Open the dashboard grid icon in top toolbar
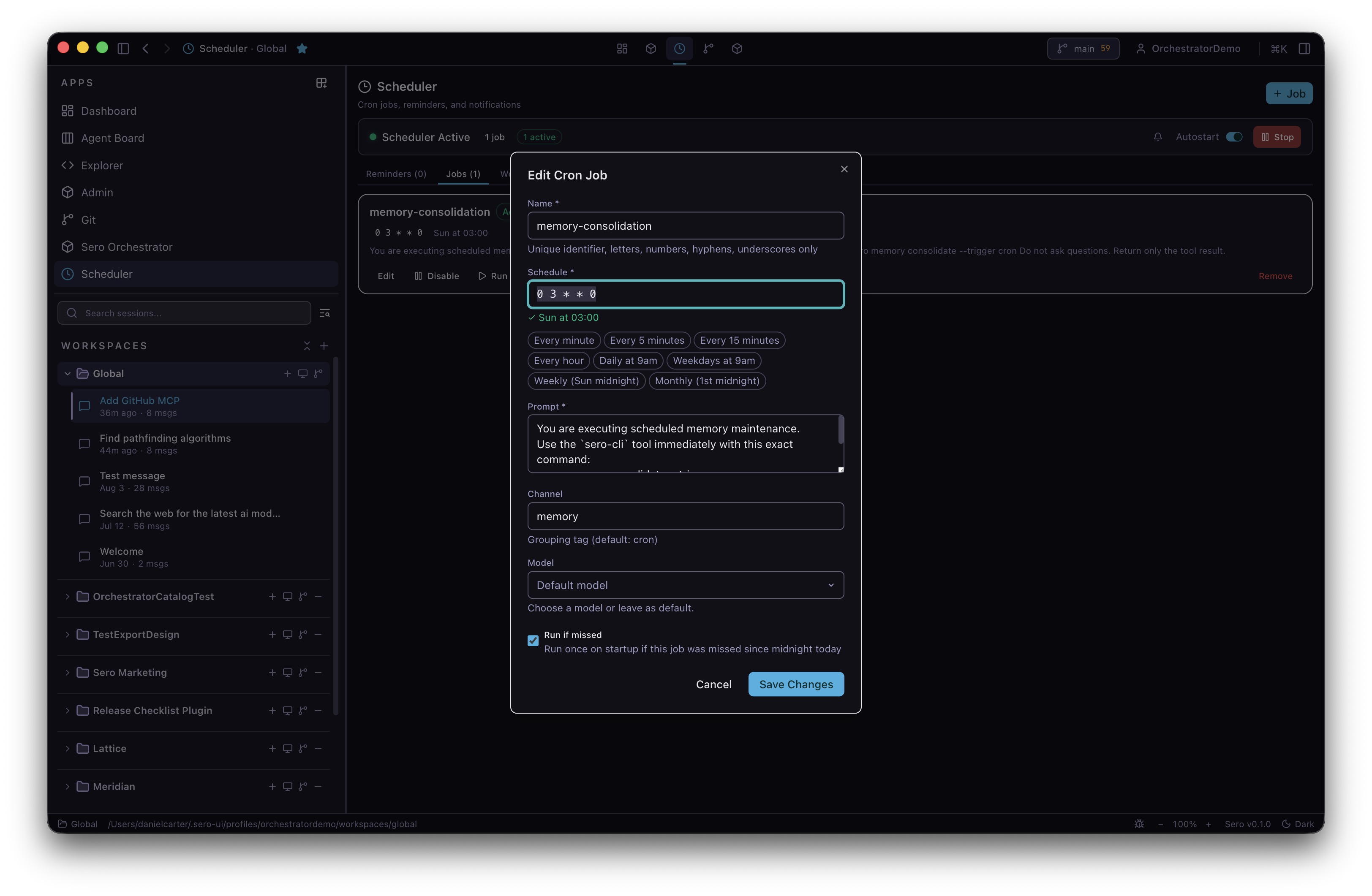The image size is (1372, 896). 622,49
